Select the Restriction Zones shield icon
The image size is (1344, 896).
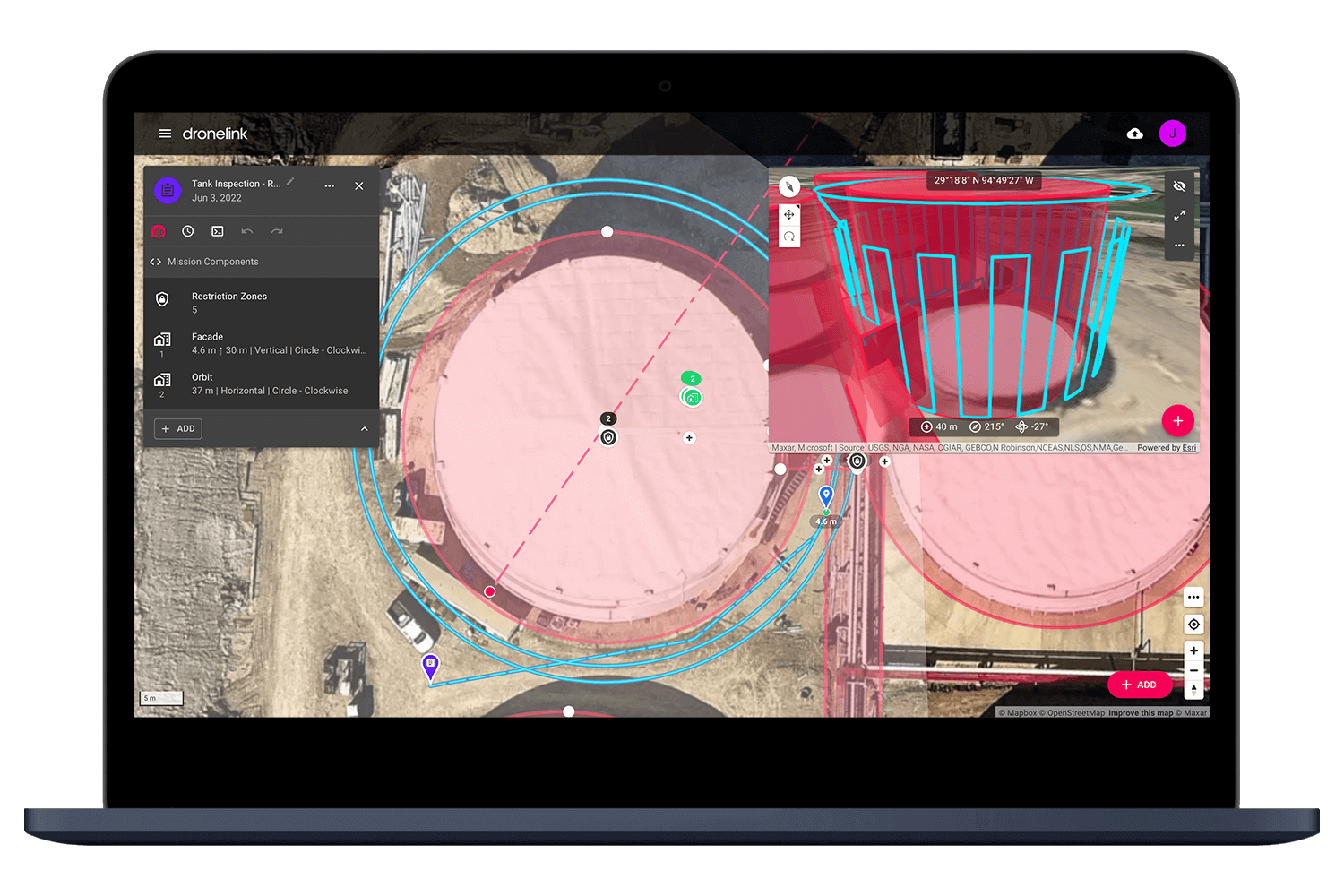[162, 299]
